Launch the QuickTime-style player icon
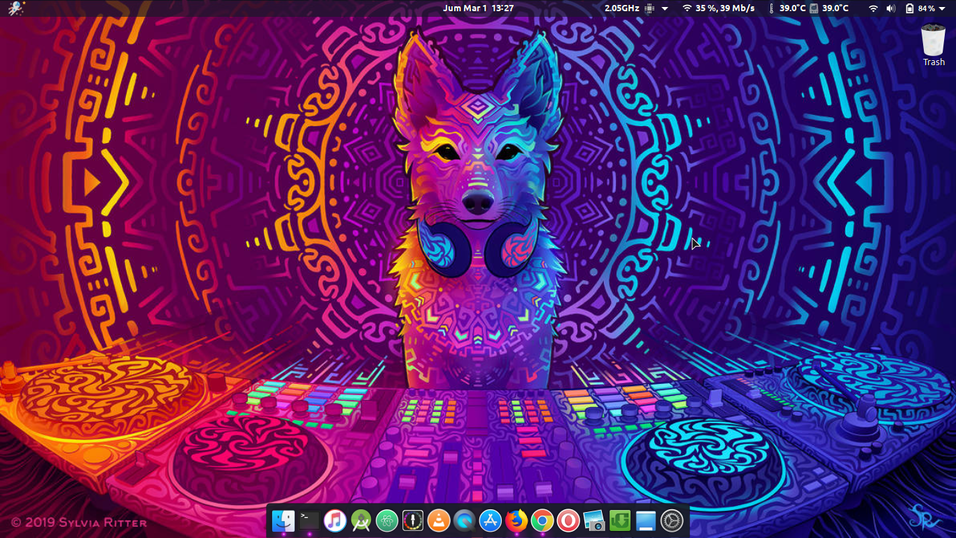 tap(465, 521)
